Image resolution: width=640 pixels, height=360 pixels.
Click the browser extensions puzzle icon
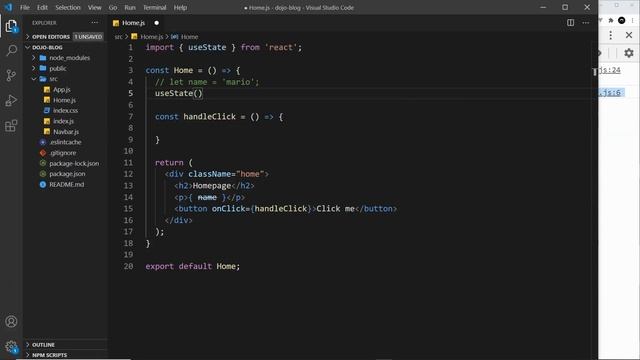pyautogui.click(x=611, y=20)
